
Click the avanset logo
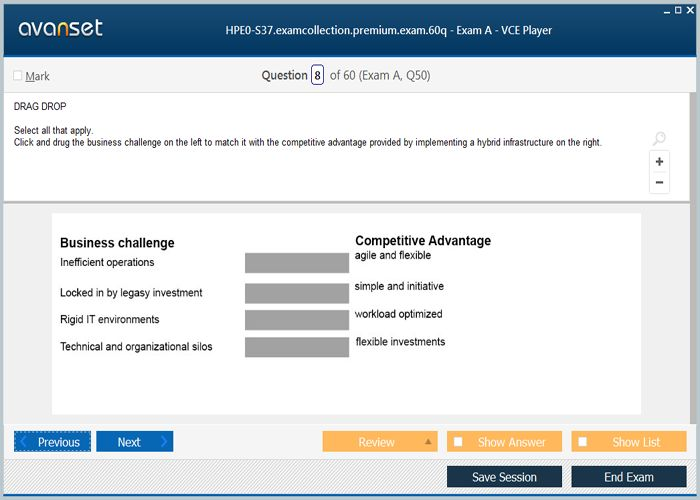61,29
